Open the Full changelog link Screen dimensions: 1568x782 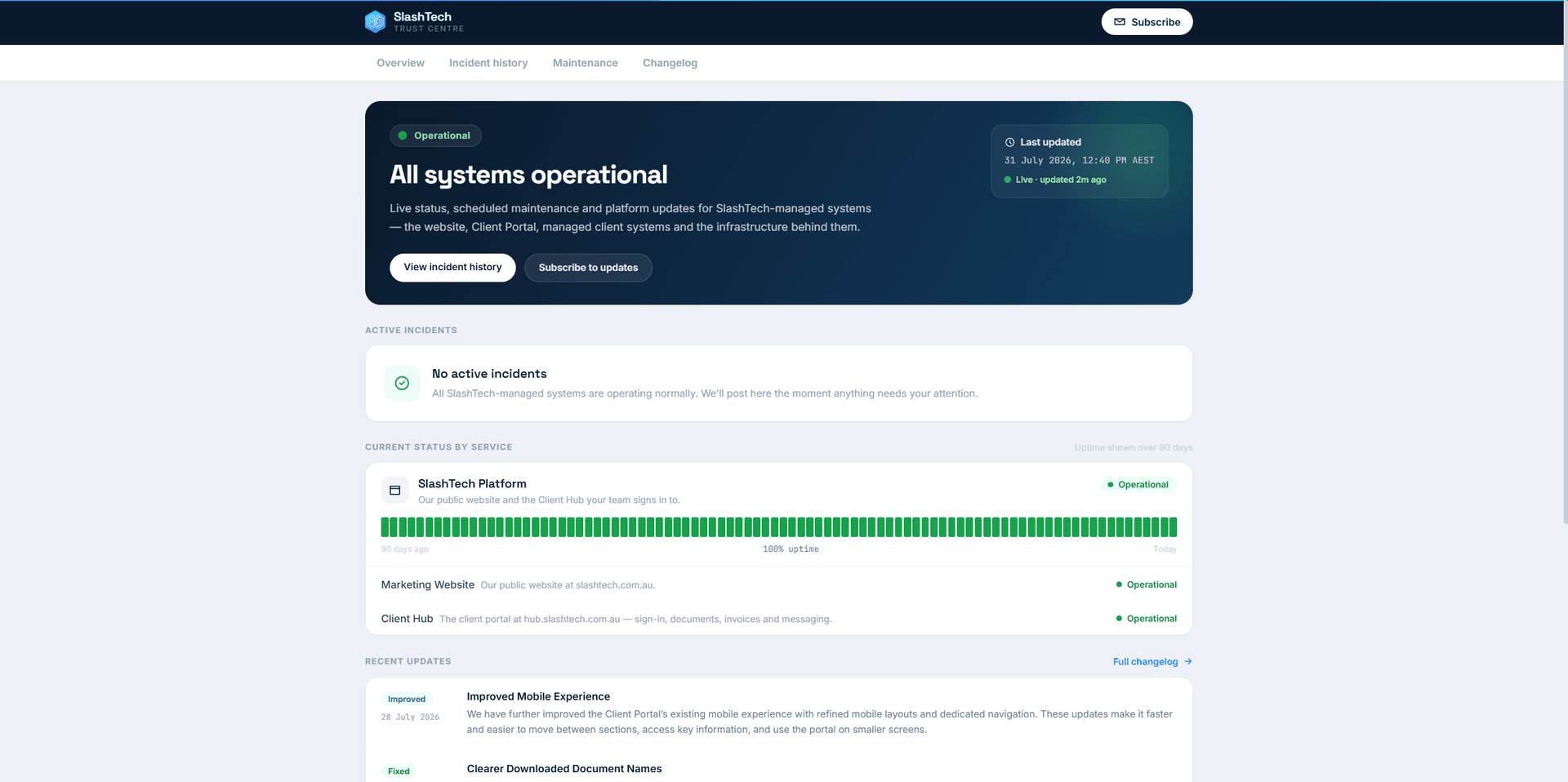[1151, 661]
